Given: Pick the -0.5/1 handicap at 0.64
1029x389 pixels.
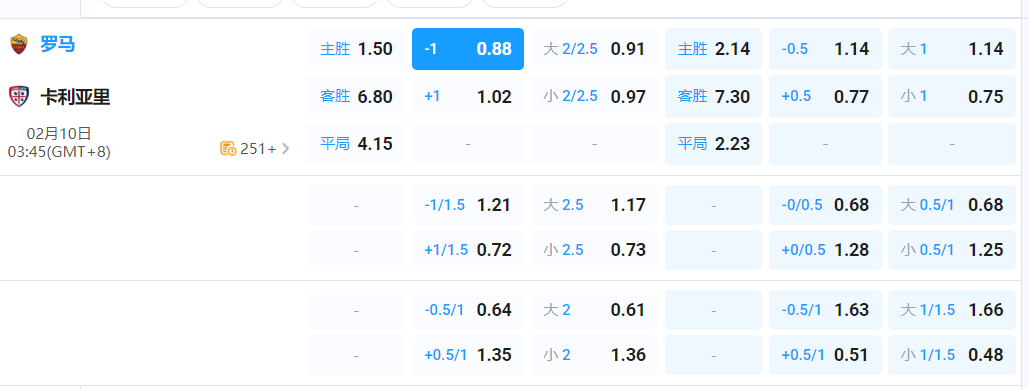Looking at the screenshot, I should click(468, 310).
